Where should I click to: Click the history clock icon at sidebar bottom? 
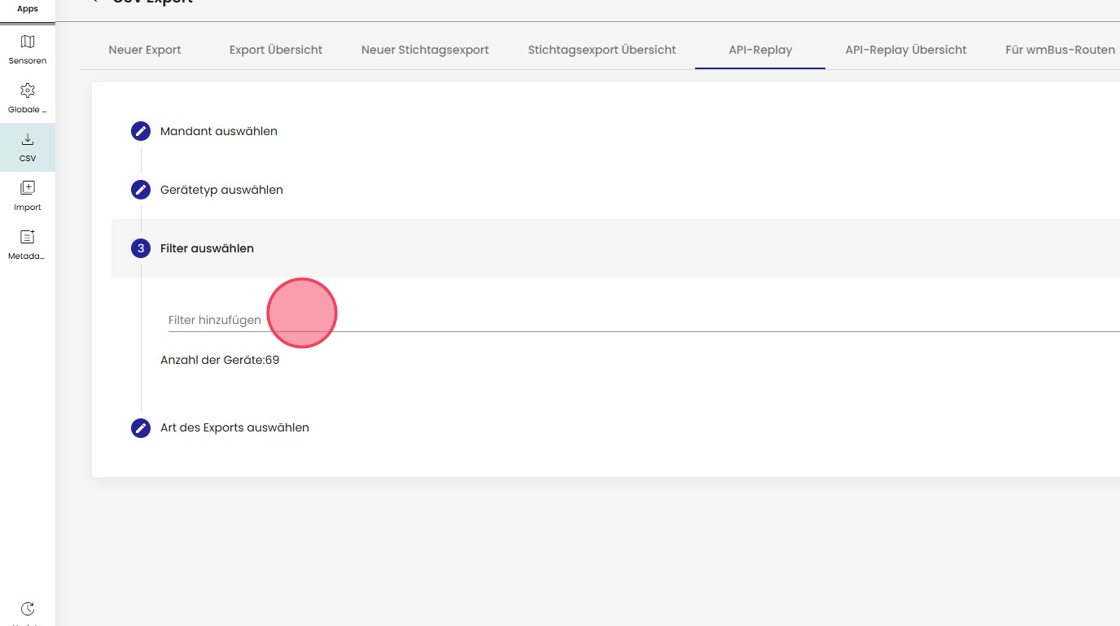(27, 609)
